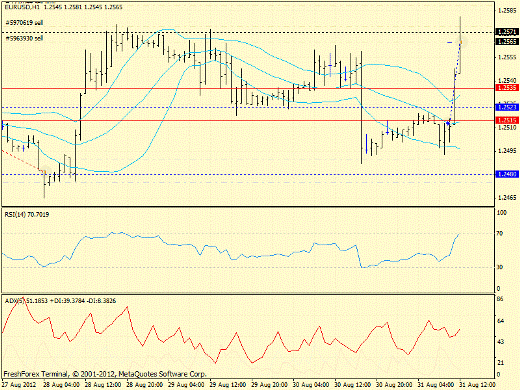Click the blue 1.2523 level price tag

click(507, 107)
